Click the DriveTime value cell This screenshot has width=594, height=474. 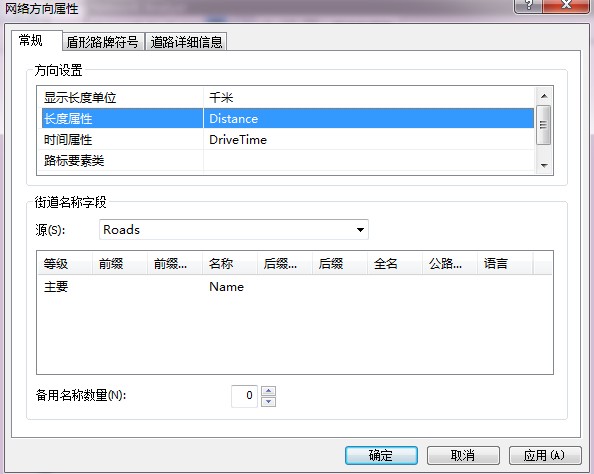[x=368, y=139]
